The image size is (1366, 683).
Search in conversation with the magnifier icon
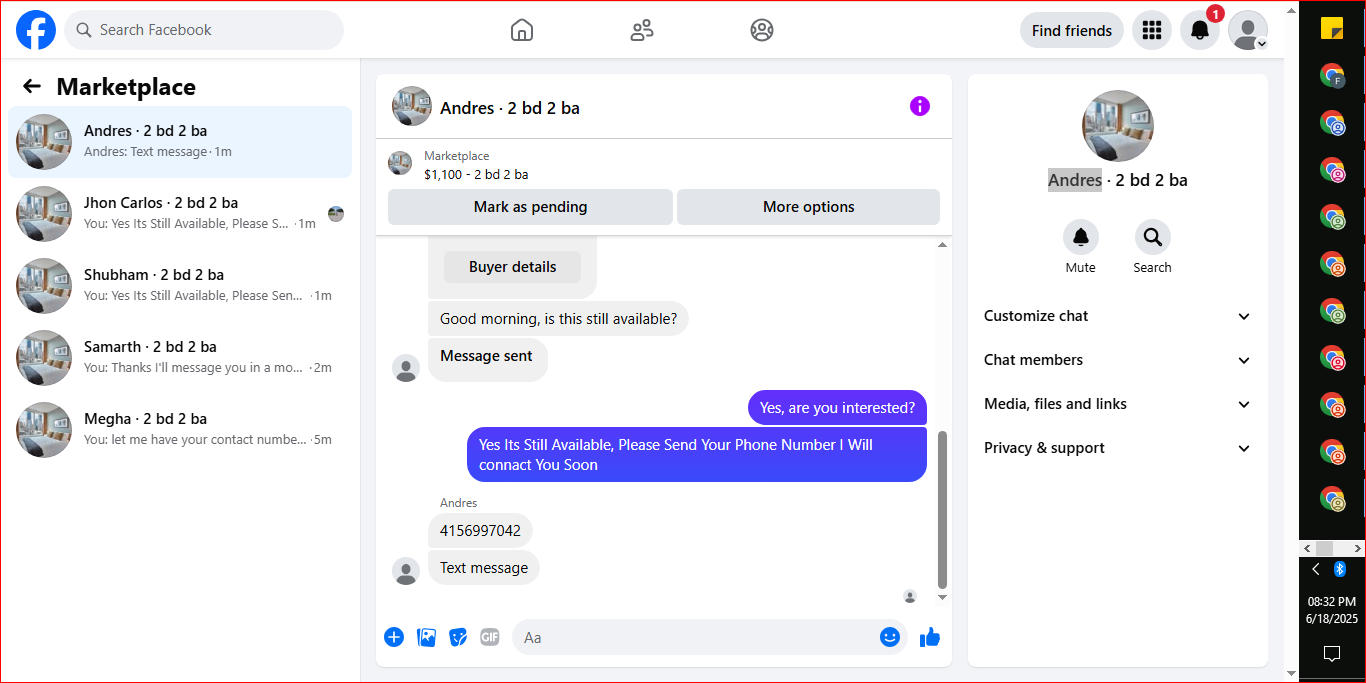pos(1153,237)
